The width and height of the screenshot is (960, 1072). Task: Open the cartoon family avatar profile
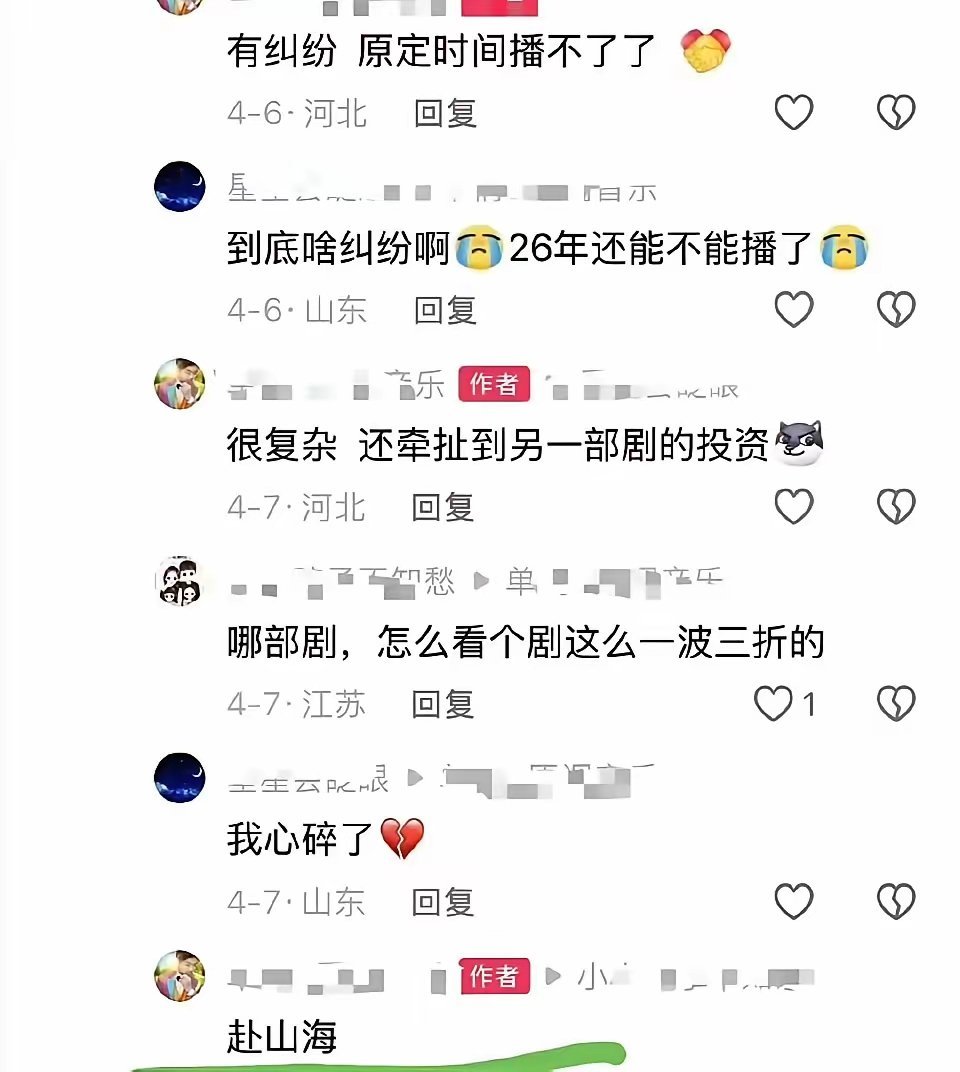(180, 580)
